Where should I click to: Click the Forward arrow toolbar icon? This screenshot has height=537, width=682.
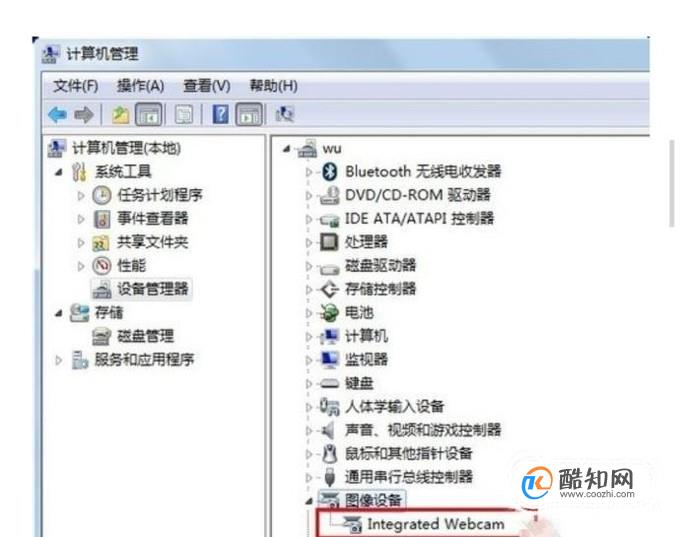tap(84, 115)
